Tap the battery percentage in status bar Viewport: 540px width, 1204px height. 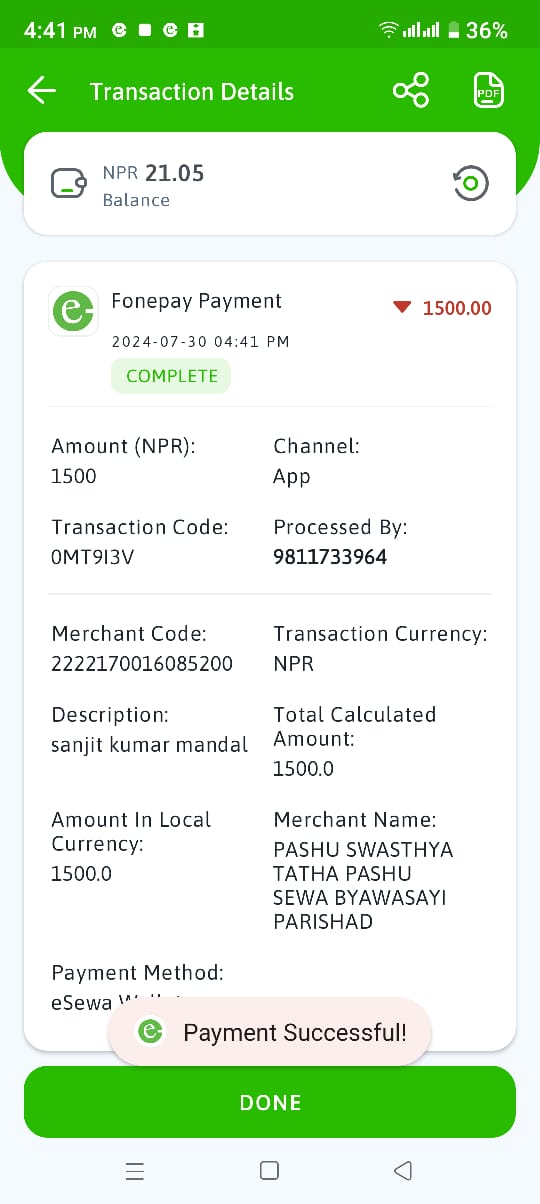[487, 31]
